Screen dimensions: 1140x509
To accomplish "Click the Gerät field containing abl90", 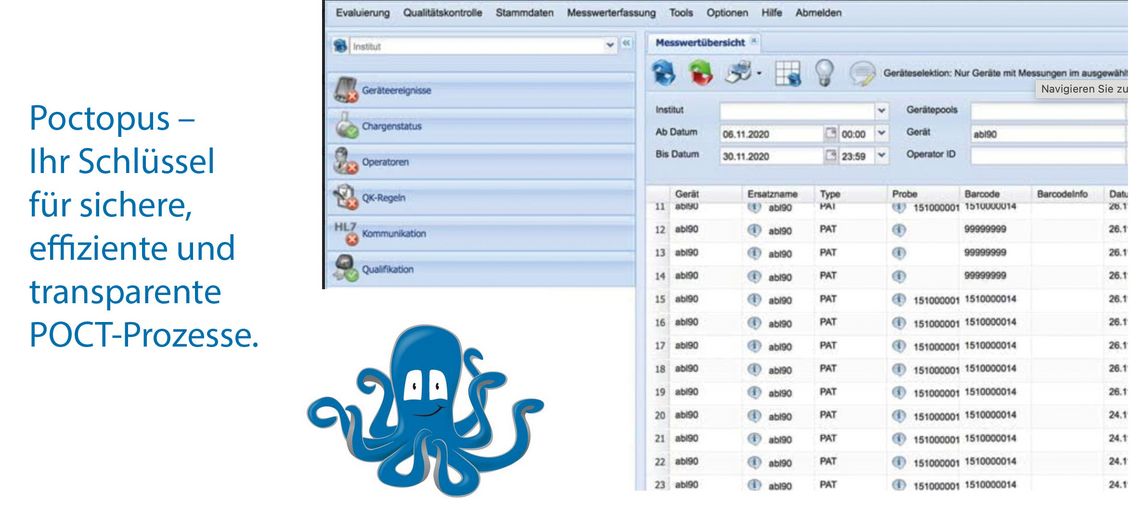I will 1048,134.
